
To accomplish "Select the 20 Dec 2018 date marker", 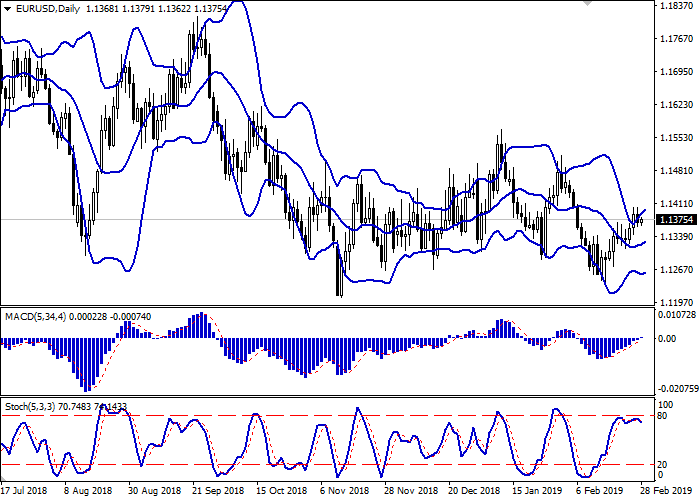I will pos(474,492).
